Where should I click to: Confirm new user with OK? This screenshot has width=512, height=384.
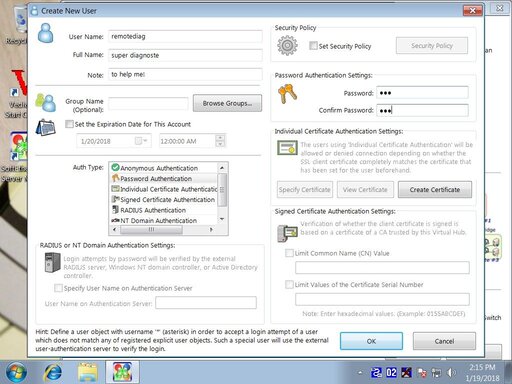[371, 341]
